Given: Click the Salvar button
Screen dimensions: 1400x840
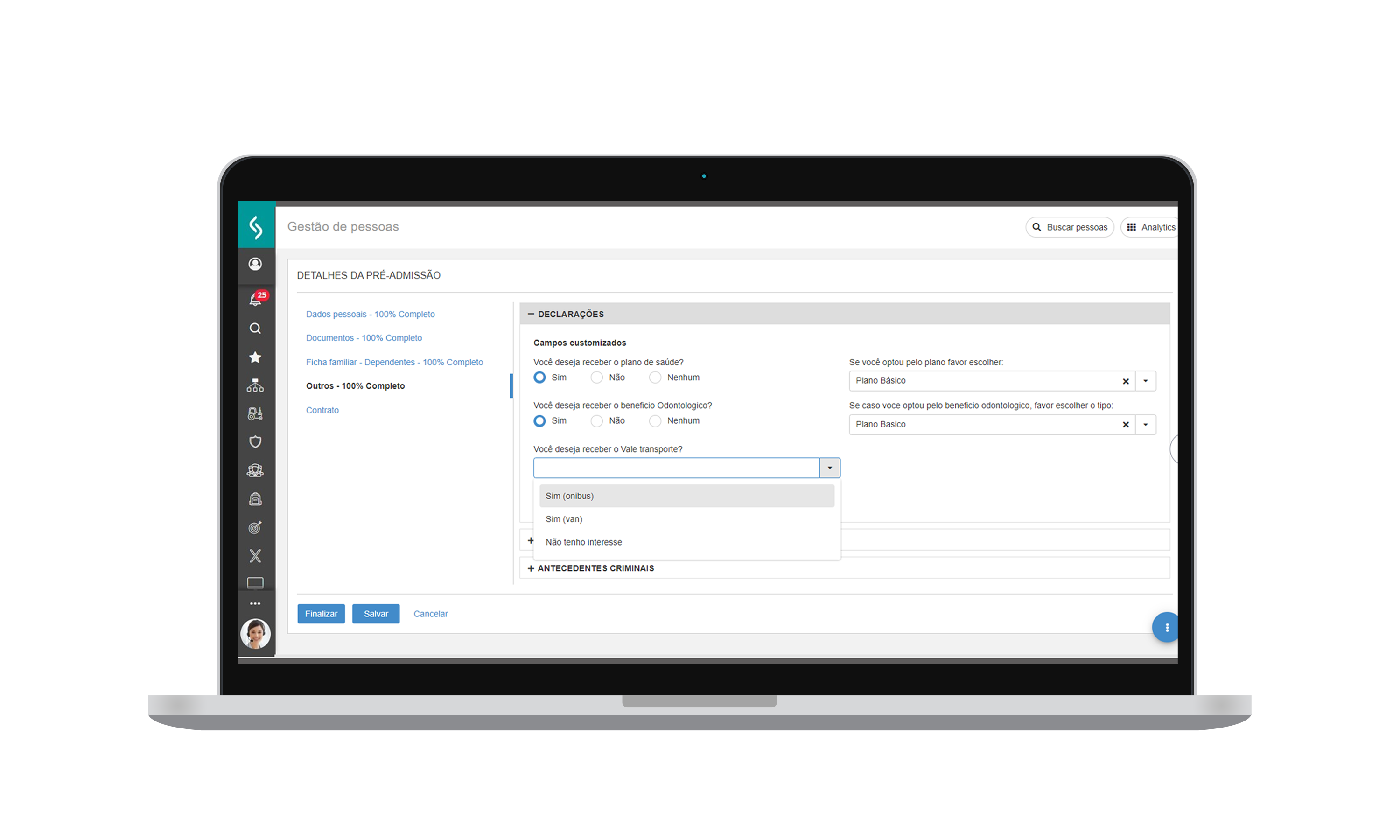Looking at the screenshot, I should [x=376, y=614].
